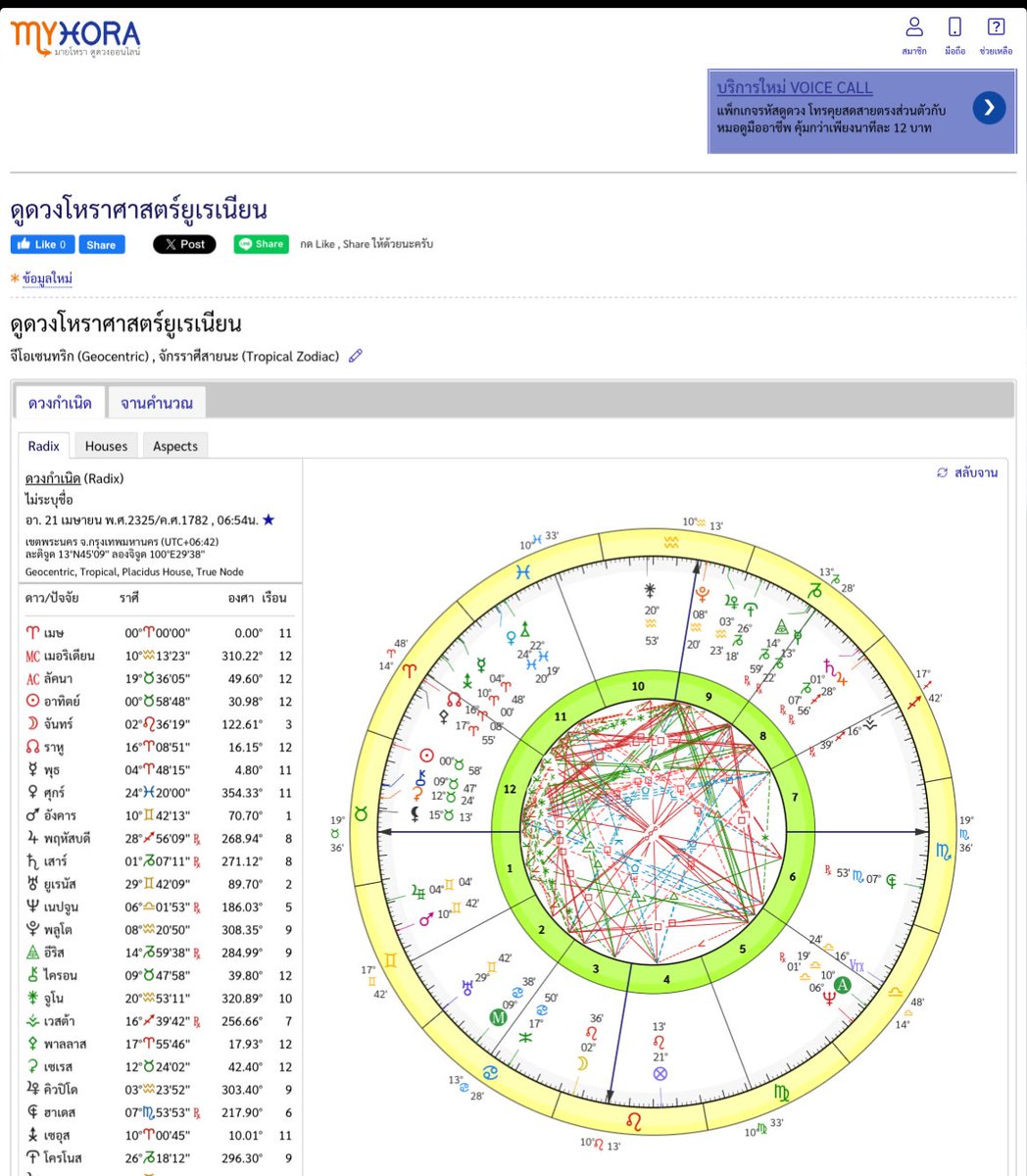Click the Saturn symbol in เสาร์ row
Viewport: 1027px width, 1176px height.
[x=32, y=861]
